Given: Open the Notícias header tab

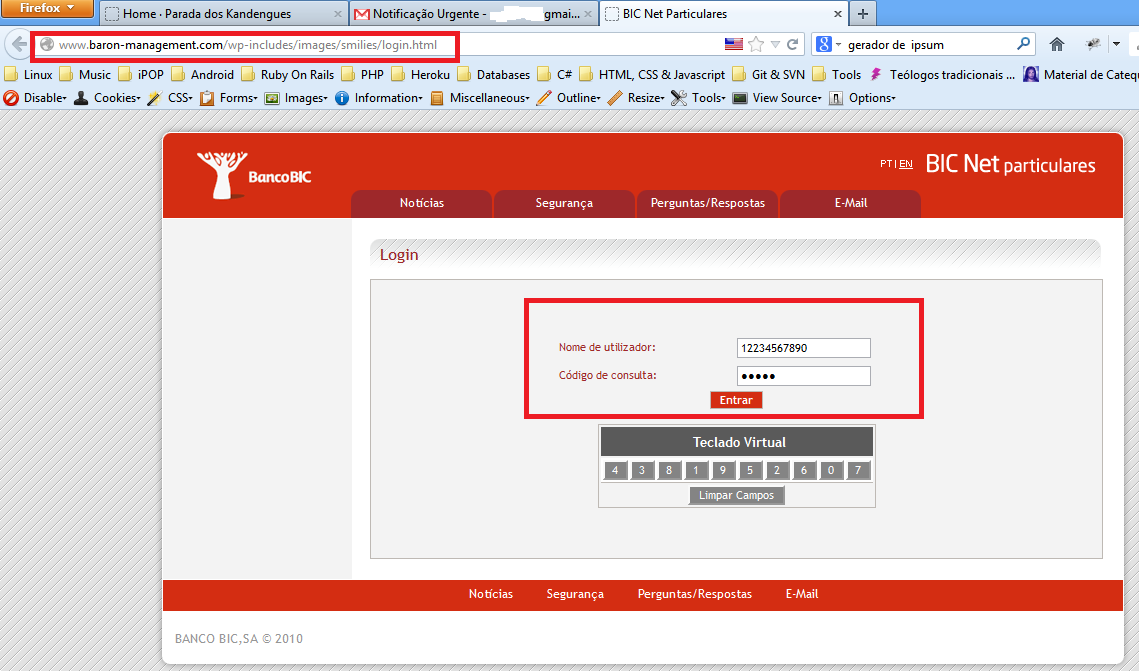Looking at the screenshot, I should 421,203.
